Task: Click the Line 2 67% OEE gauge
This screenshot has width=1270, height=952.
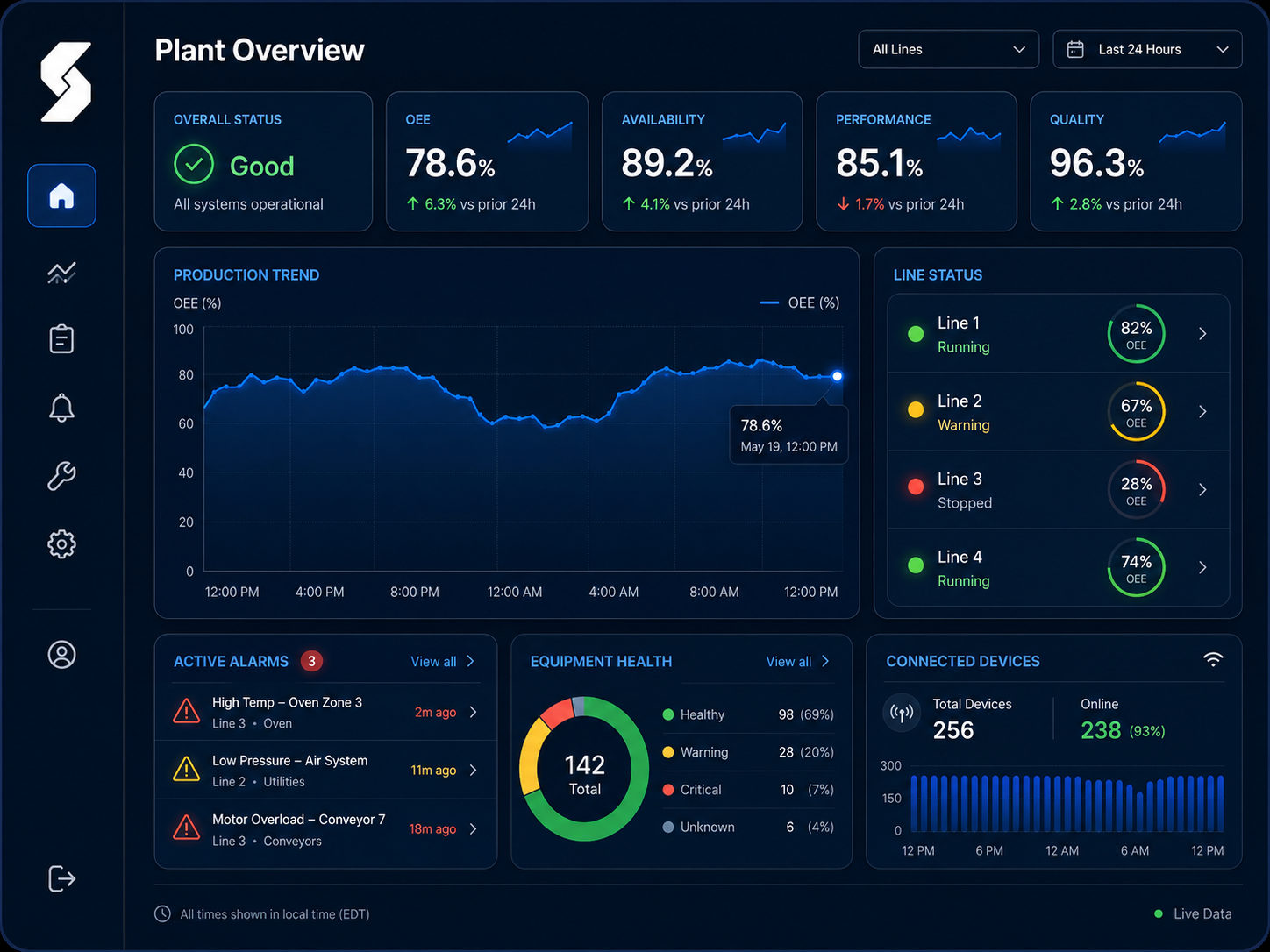Action: (1136, 411)
